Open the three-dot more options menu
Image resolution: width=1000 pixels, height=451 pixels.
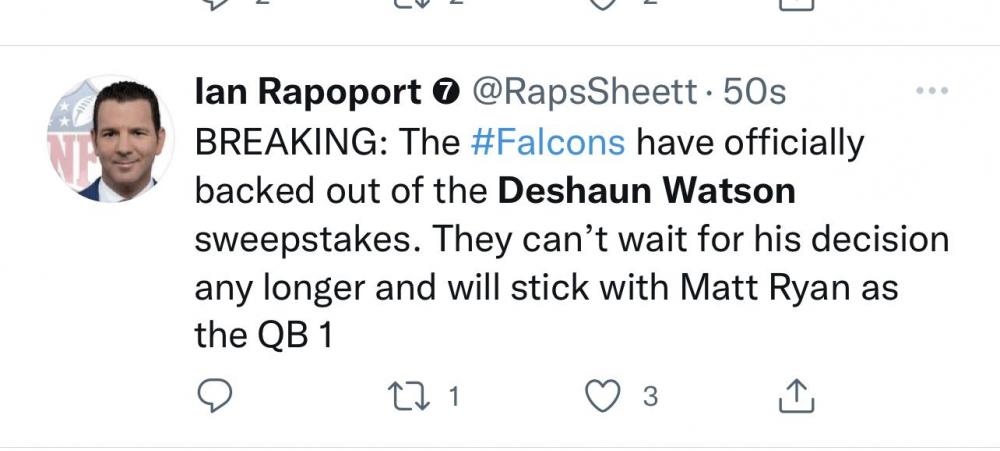932,92
